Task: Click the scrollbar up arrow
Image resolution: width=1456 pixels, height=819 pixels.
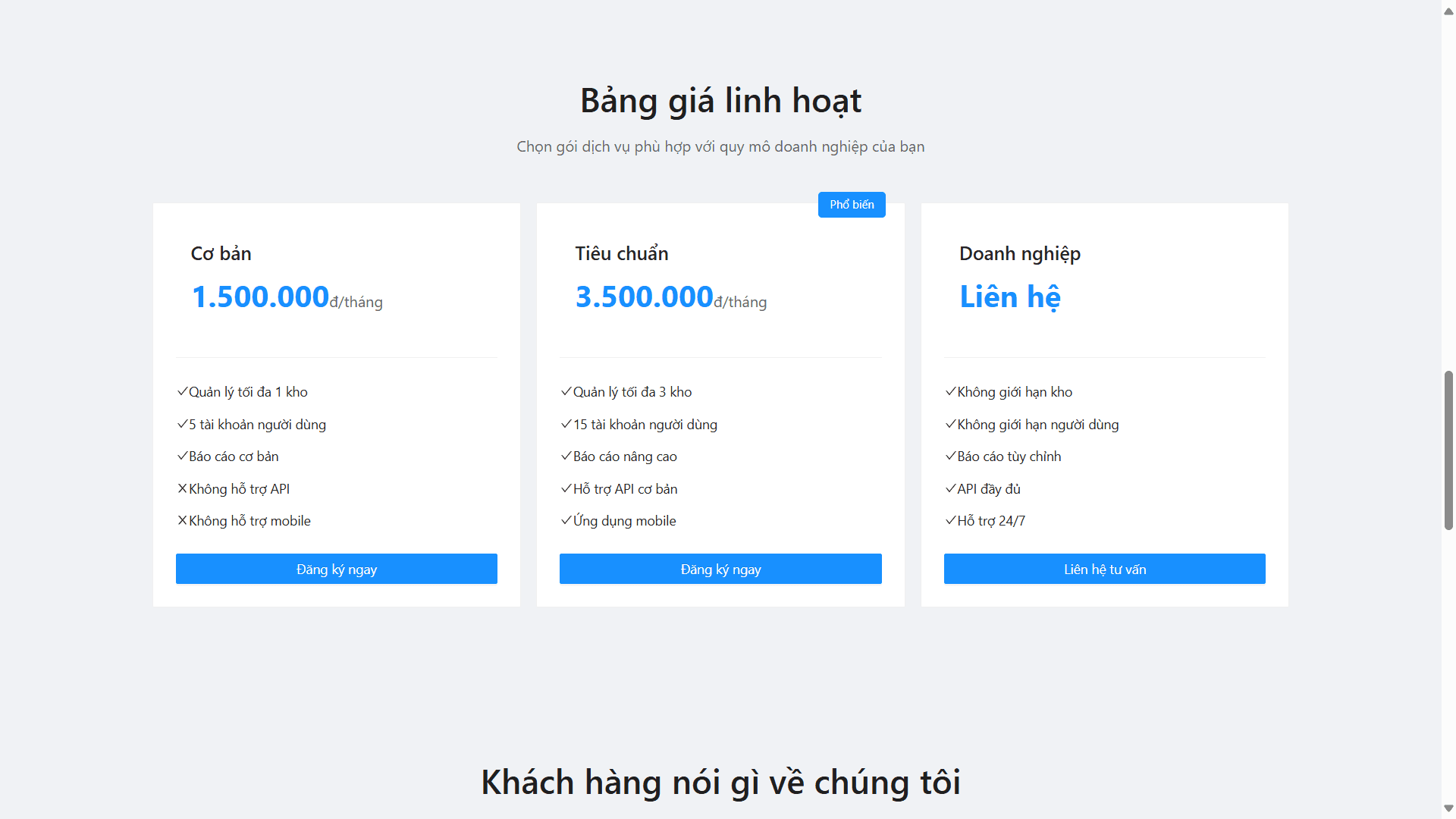Action: 1448,11
